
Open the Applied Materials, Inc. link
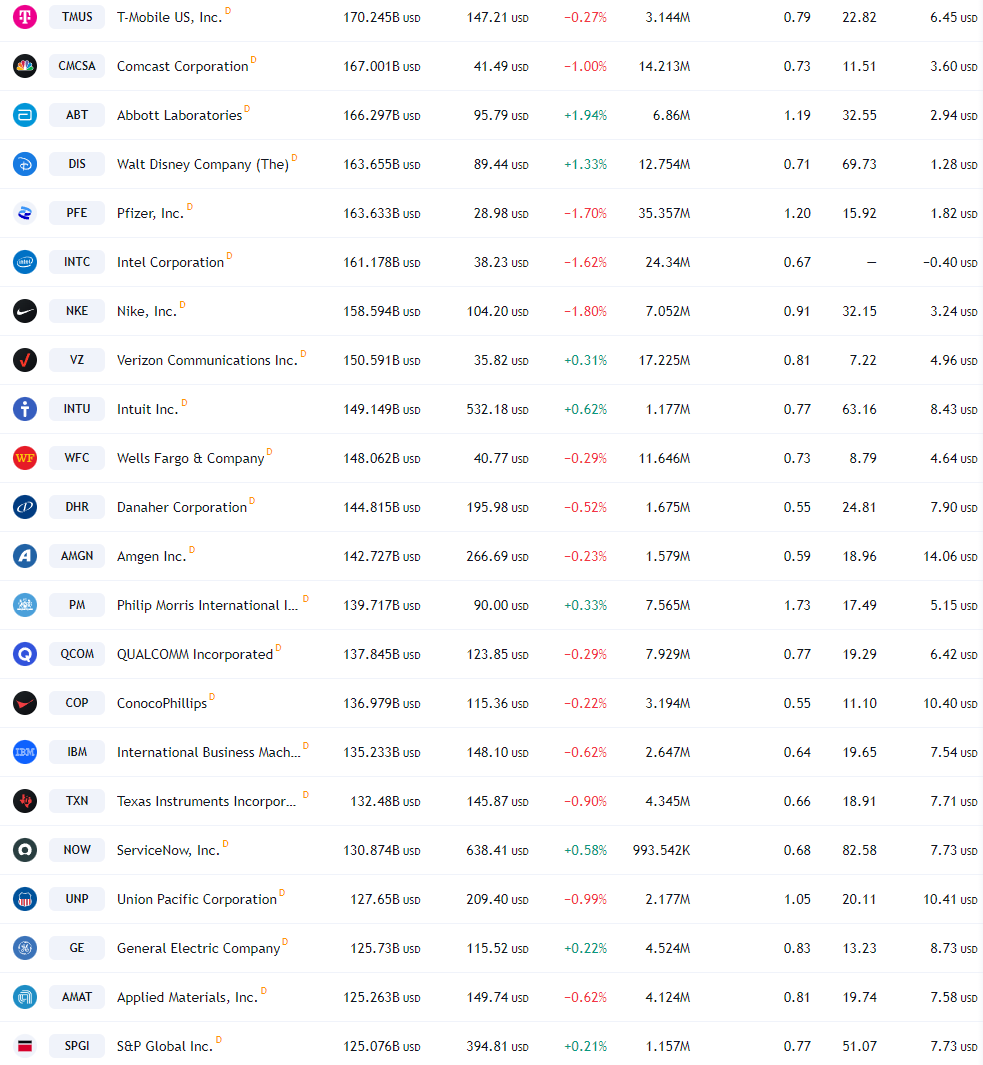pos(187,997)
